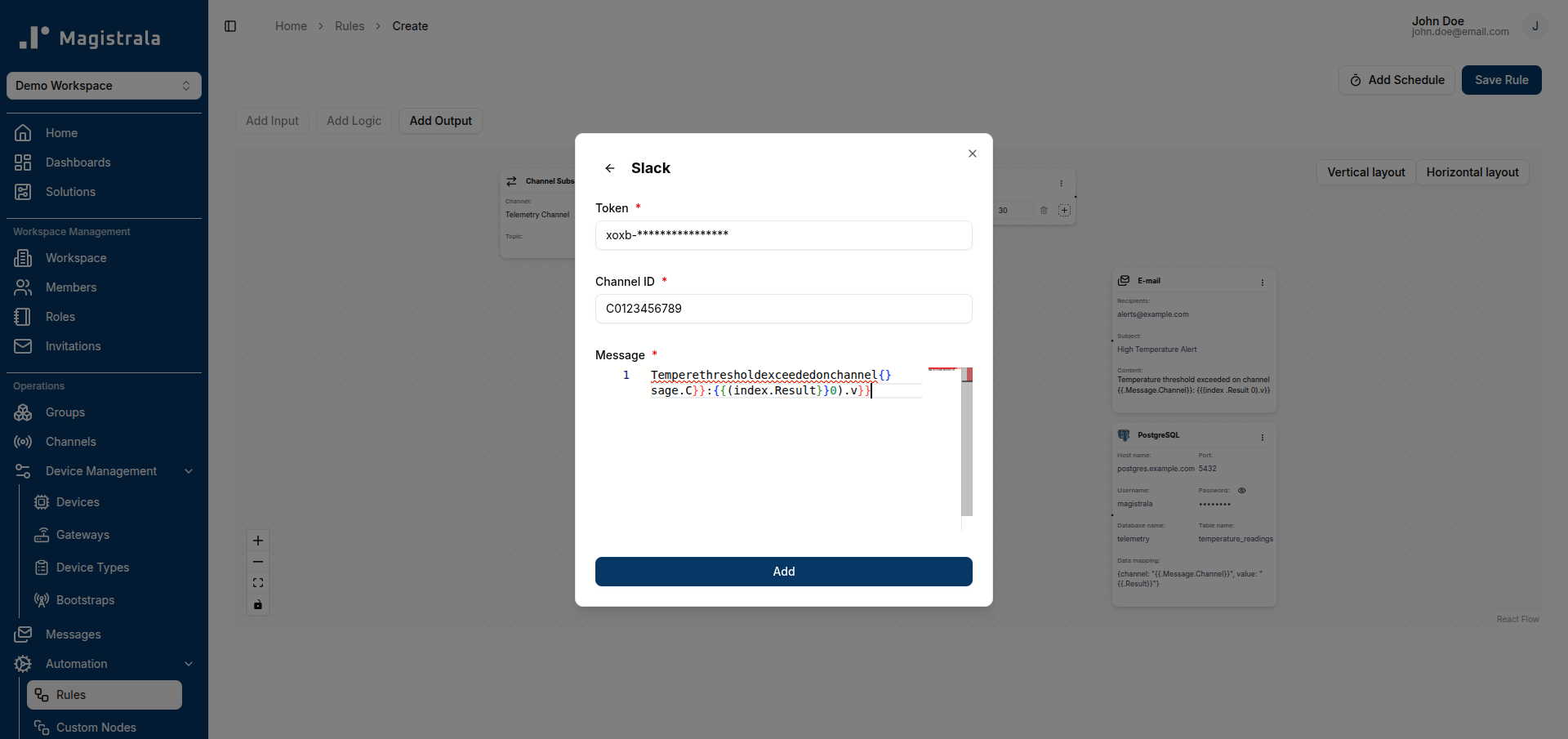The image size is (1568, 739).
Task: Click the Add Schedule clock icon
Action: pyautogui.click(x=1356, y=80)
